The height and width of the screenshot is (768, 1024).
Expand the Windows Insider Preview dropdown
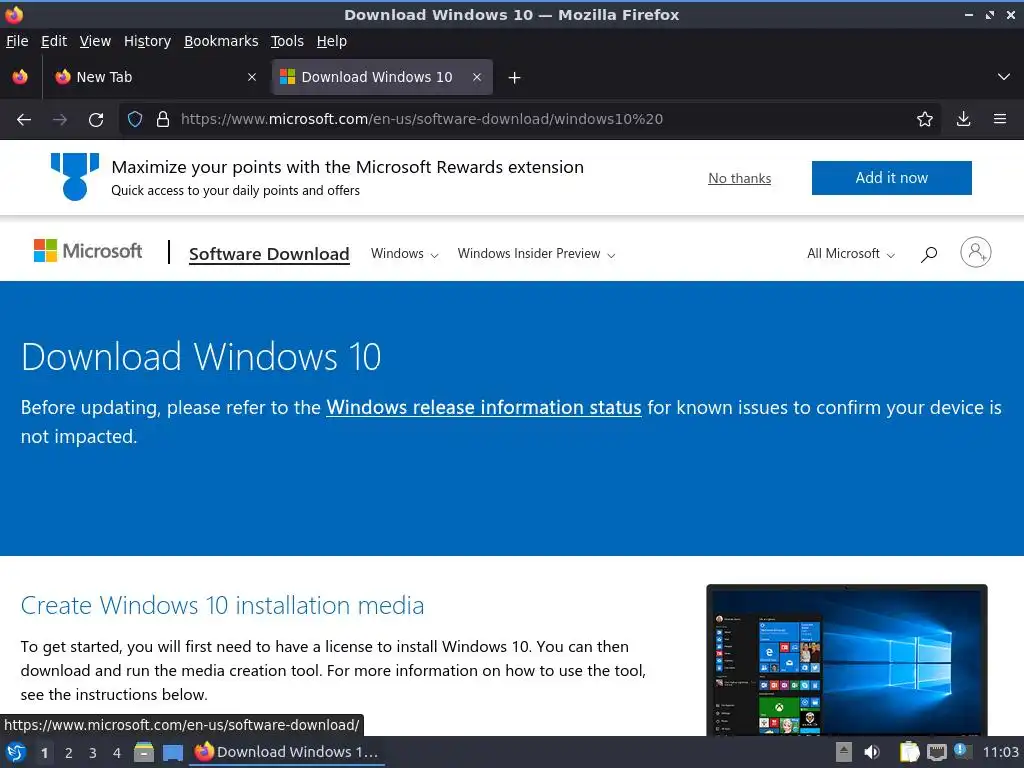pos(536,253)
